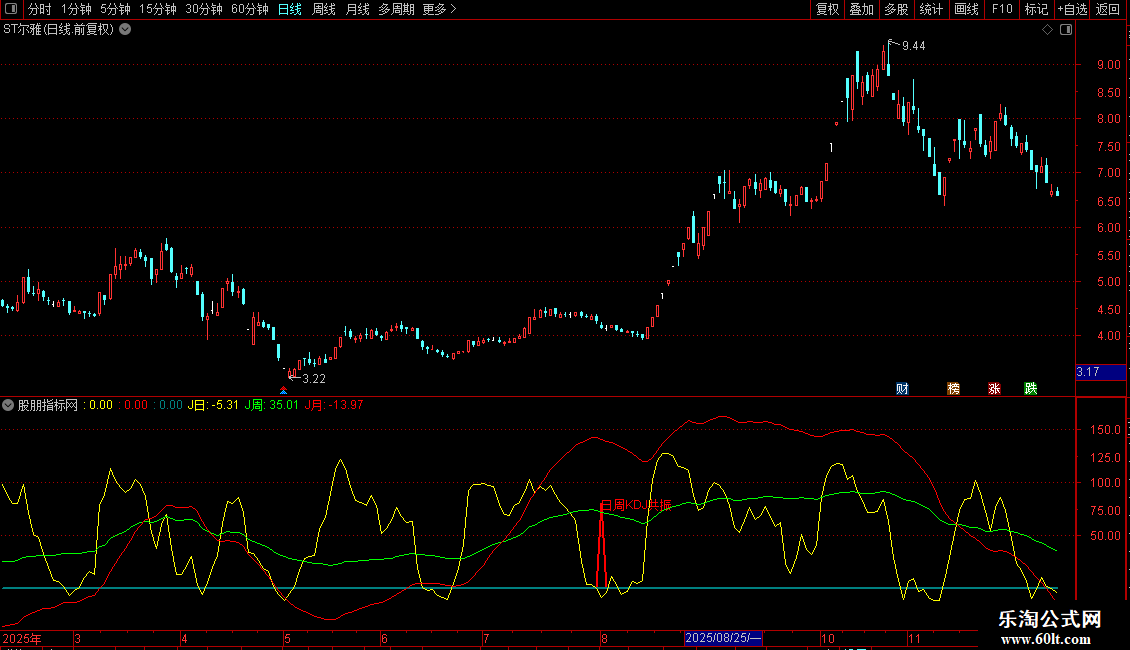
Task: Click the 3.22 low price label
Action: click(x=314, y=378)
